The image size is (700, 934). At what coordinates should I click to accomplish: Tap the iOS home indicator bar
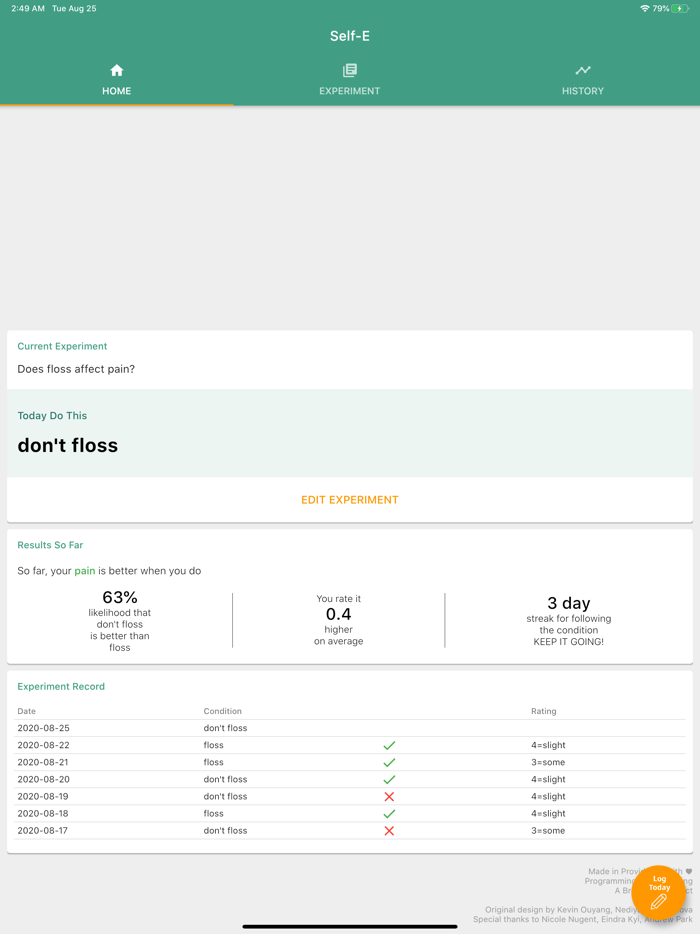tap(350, 927)
